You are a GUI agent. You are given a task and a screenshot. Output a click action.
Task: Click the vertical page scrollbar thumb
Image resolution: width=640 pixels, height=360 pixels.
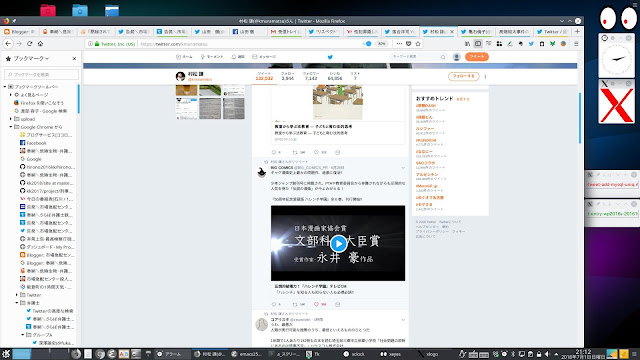[x=580, y=118]
